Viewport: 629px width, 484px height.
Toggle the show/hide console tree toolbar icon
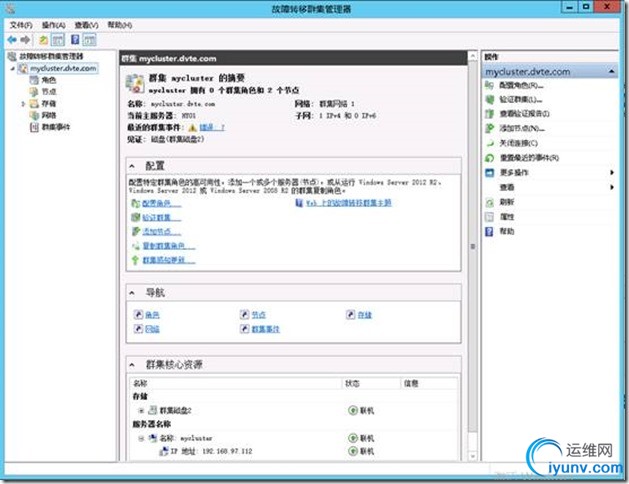58,40
